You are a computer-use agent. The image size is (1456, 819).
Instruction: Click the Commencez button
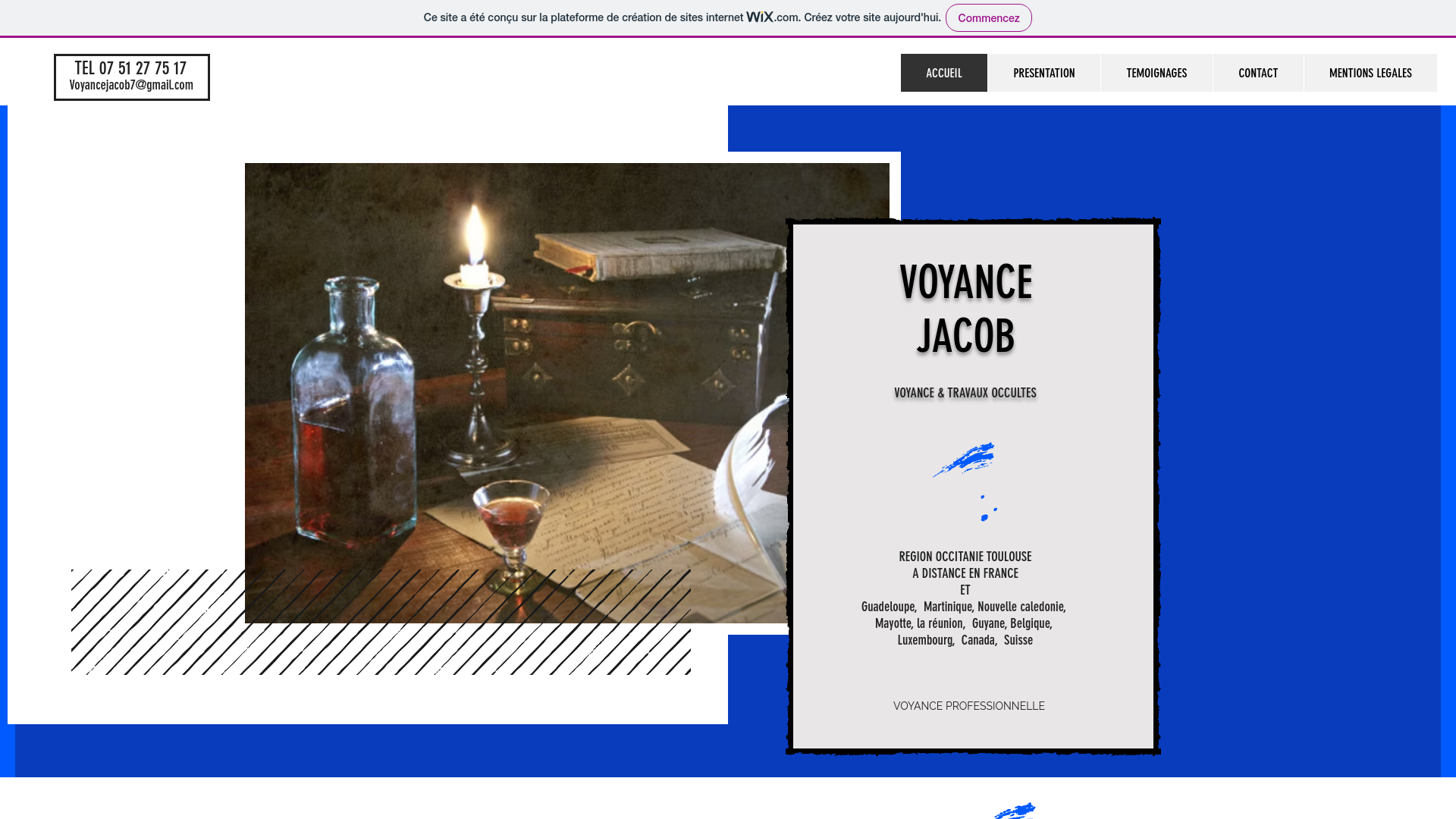(988, 17)
